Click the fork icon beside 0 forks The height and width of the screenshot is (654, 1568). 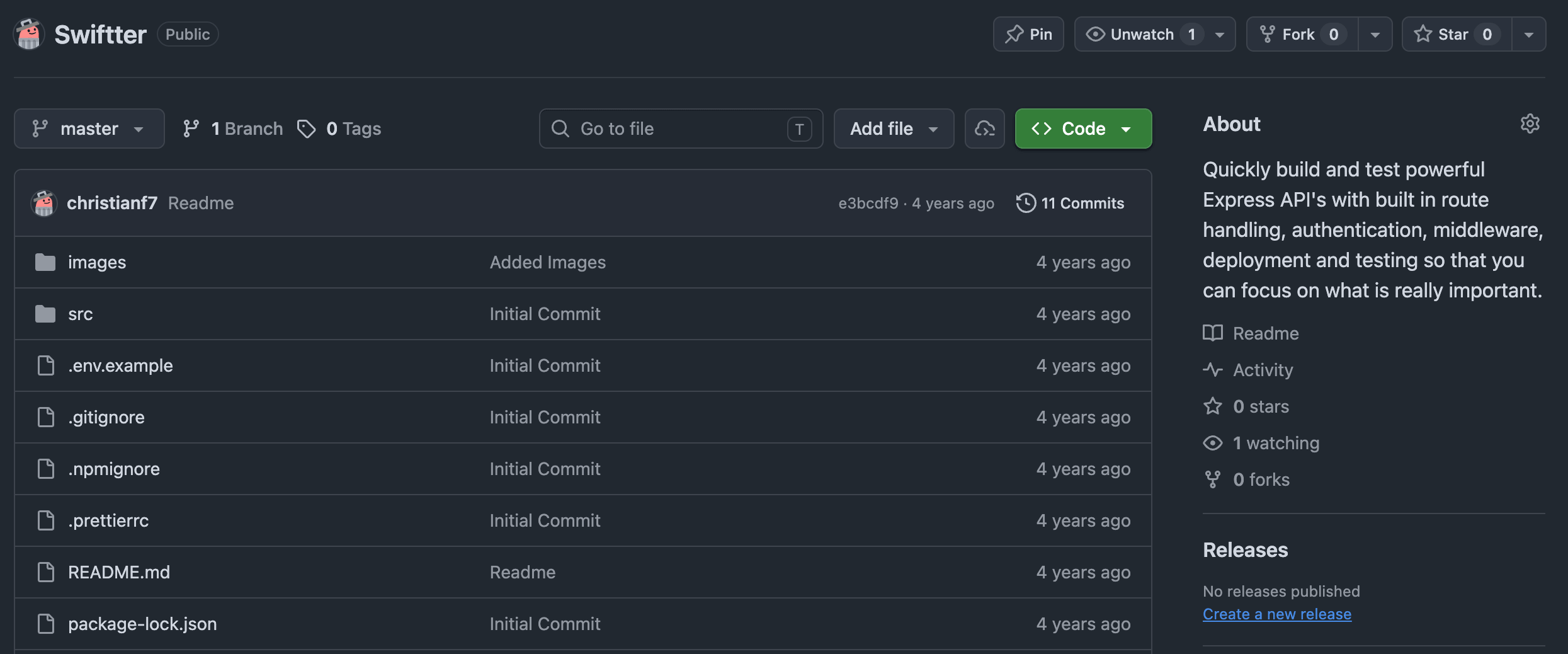point(1213,479)
